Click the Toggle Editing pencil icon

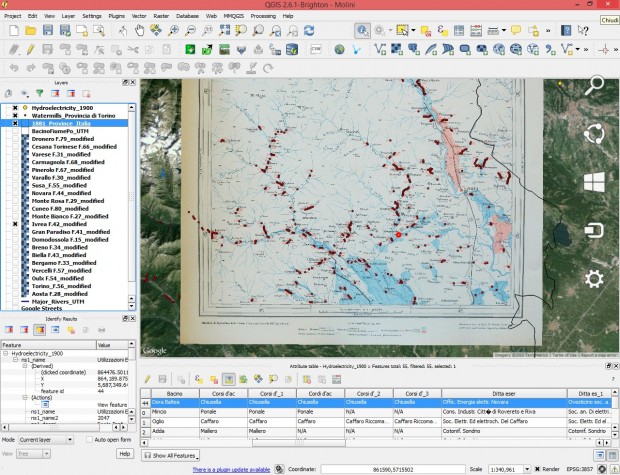click(x=30, y=49)
